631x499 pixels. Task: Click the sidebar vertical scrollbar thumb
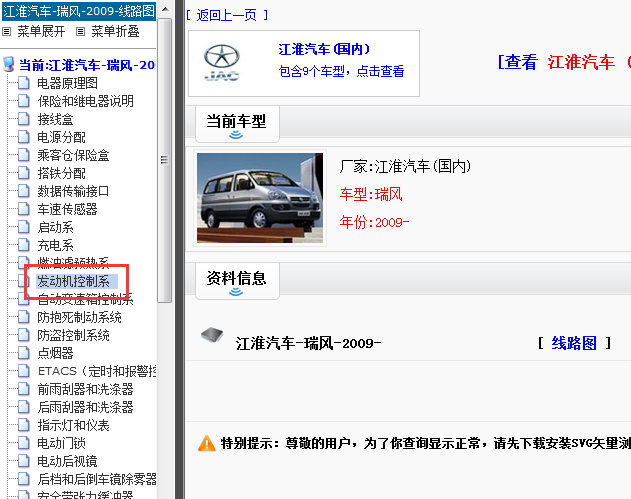(x=164, y=160)
